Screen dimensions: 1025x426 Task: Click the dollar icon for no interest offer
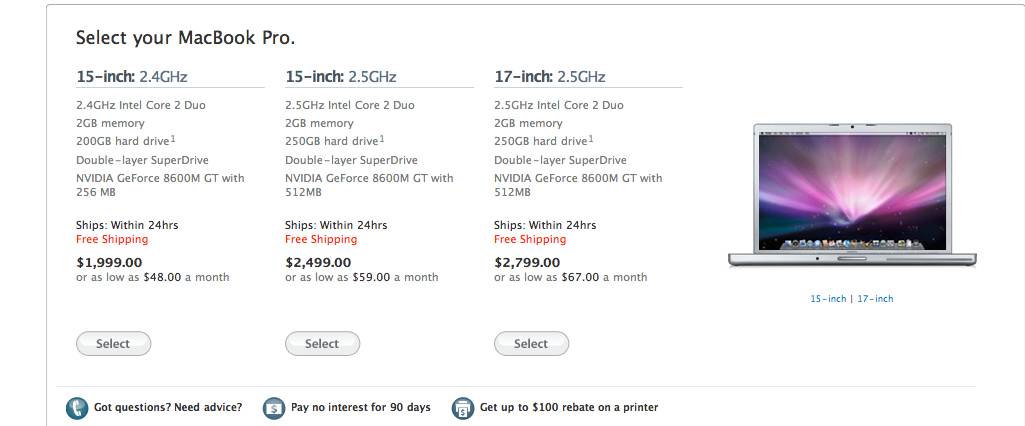click(274, 408)
